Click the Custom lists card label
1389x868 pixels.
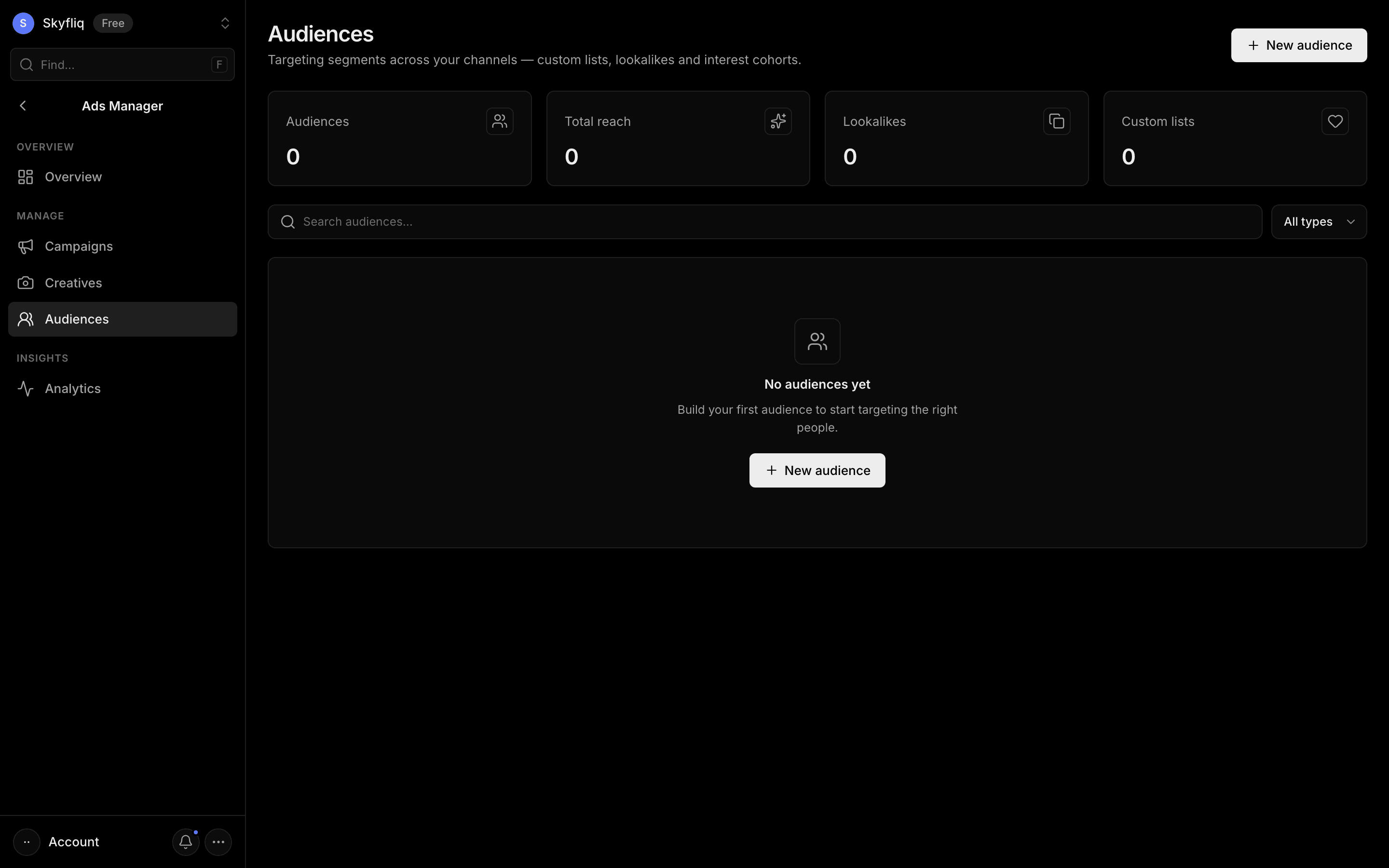(x=1157, y=122)
